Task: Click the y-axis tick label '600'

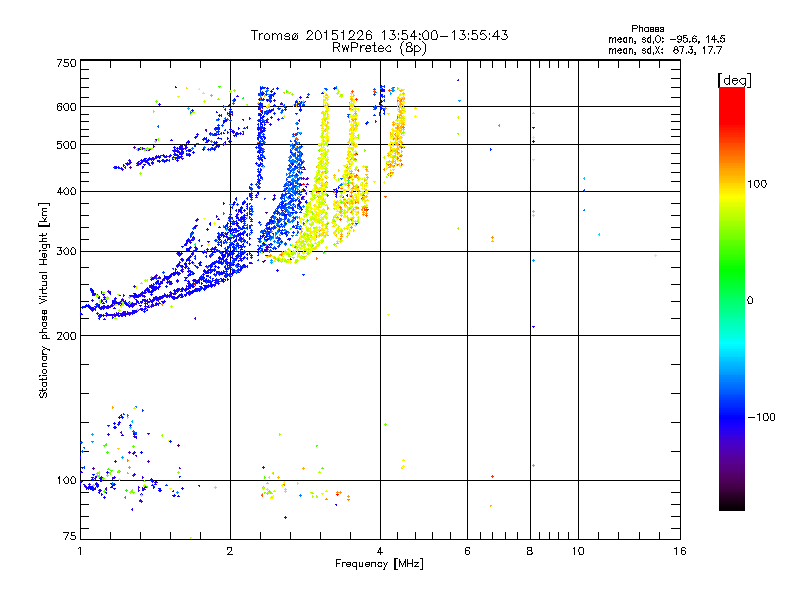Action: 66,107
